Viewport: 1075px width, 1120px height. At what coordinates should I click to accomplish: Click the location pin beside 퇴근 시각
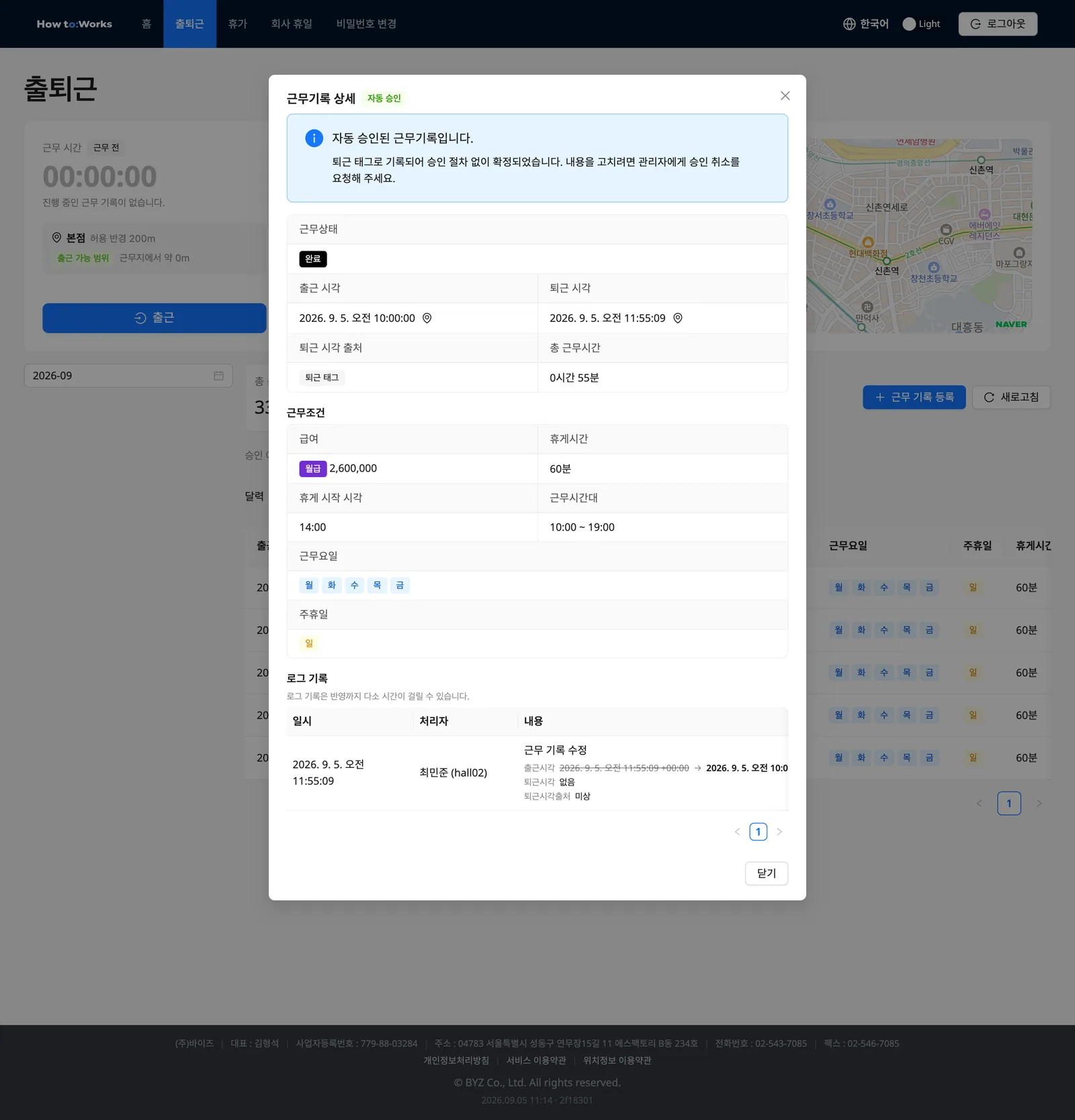(678, 318)
